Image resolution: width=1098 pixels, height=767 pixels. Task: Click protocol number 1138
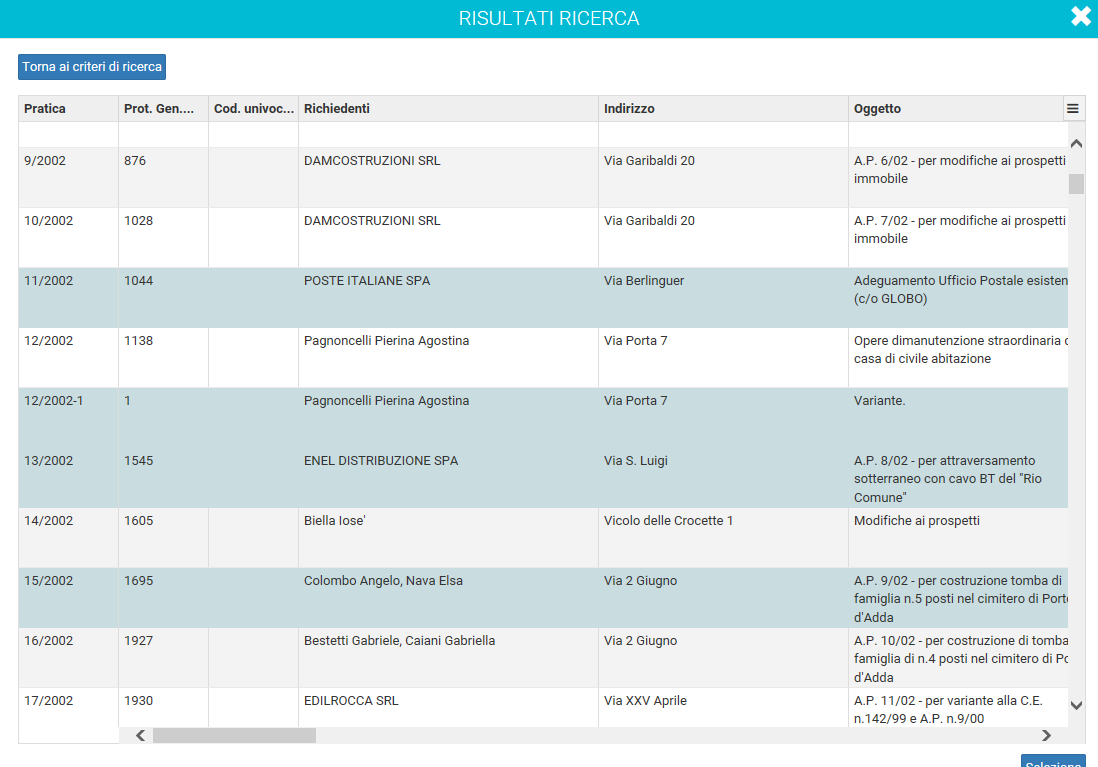(139, 341)
